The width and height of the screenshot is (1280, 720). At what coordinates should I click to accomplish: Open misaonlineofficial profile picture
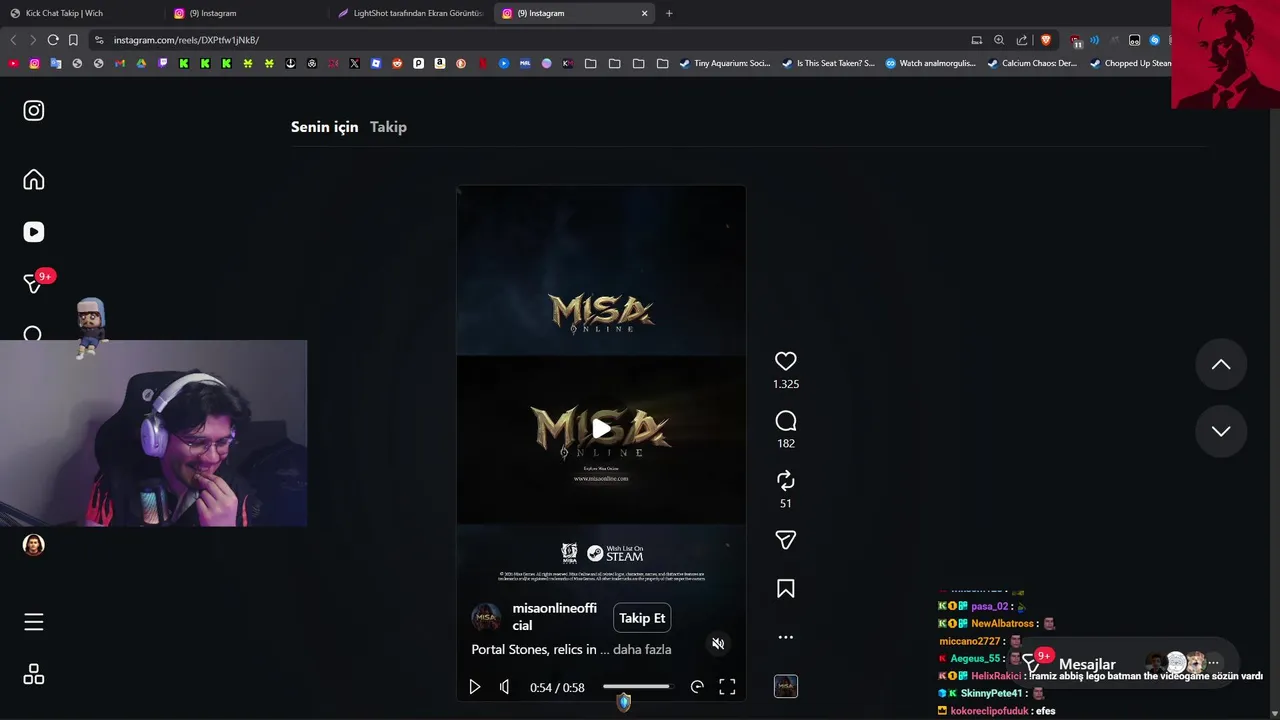click(x=486, y=617)
